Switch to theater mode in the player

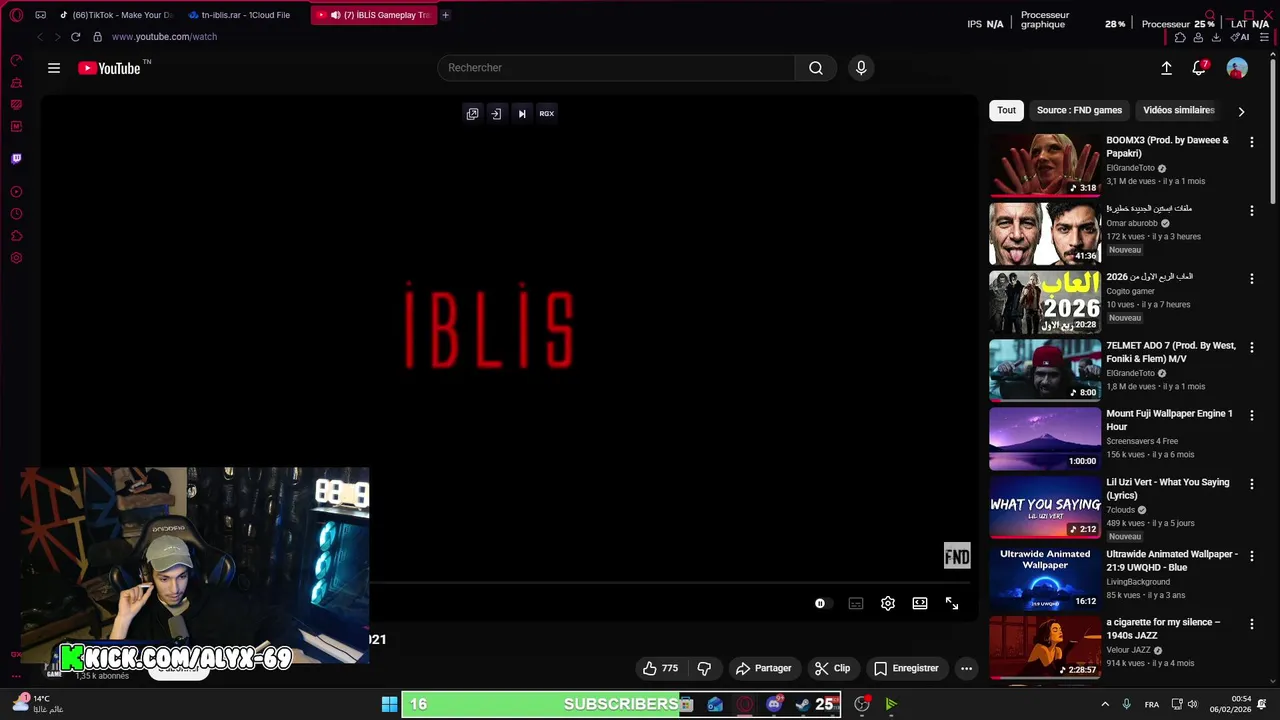coord(920,604)
